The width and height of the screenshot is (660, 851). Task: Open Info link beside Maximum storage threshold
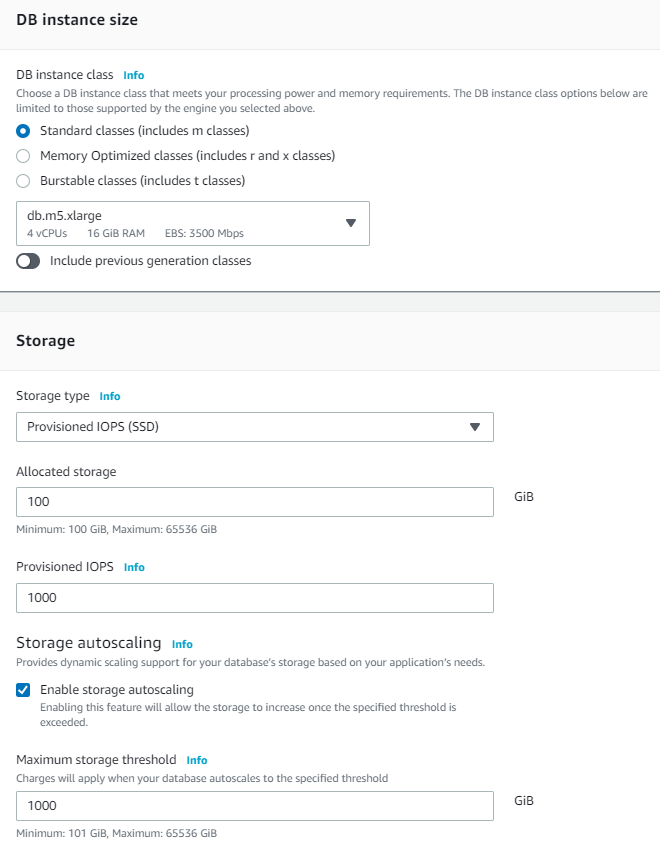point(196,760)
